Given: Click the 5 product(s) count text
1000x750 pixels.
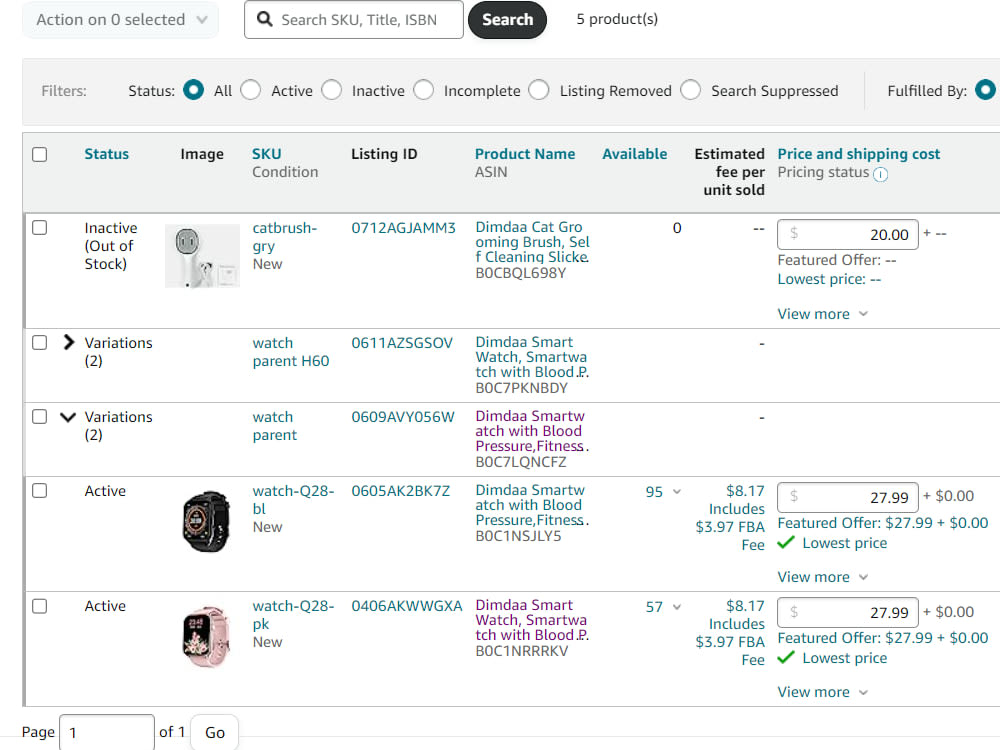Looking at the screenshot, I should [x=617, y=19].
